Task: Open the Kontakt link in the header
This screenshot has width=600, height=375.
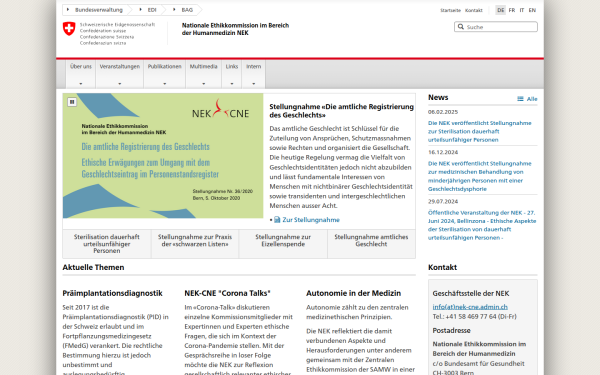Action: tap(474, 10)
